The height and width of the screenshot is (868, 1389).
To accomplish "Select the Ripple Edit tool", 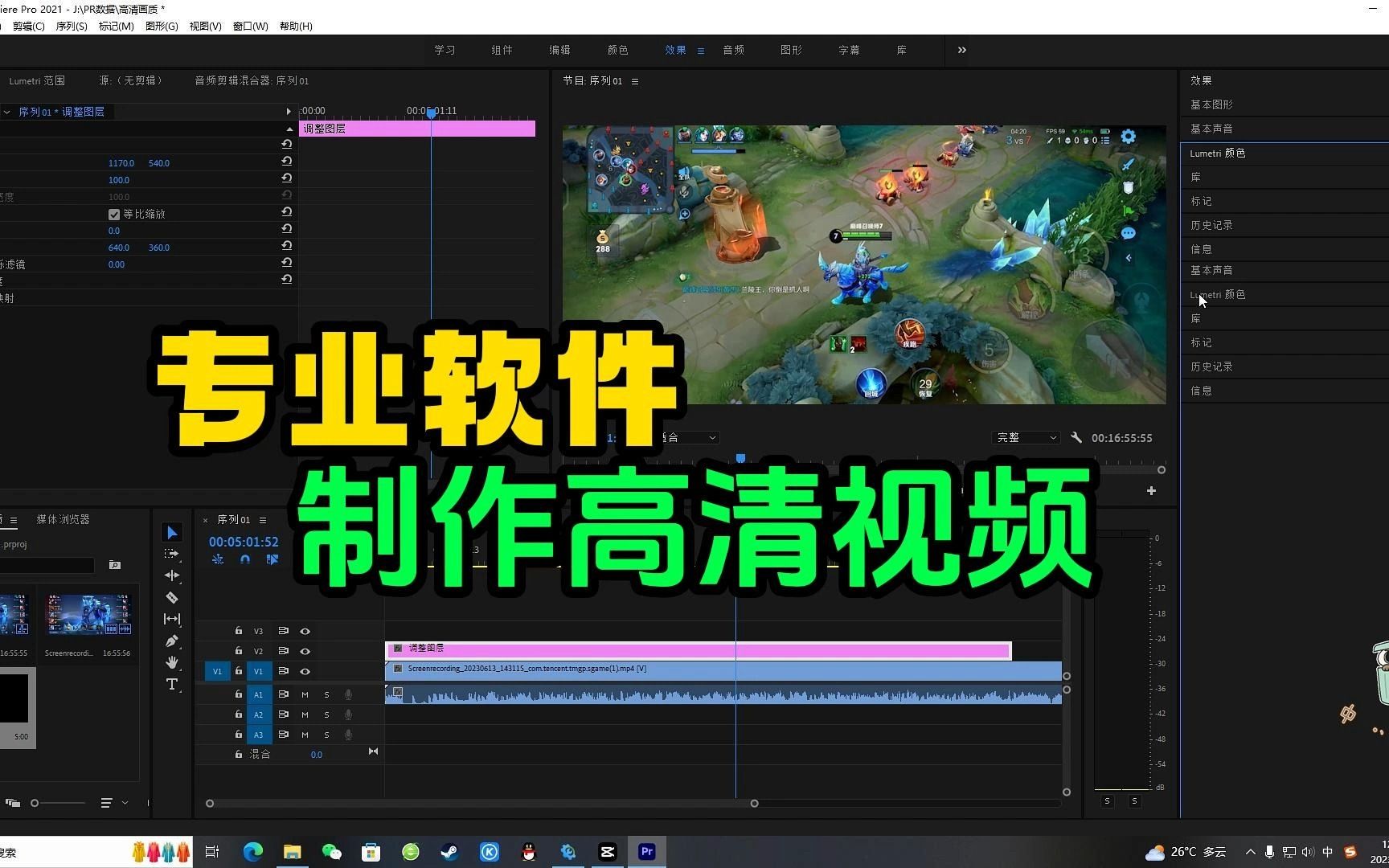I will click(172, 575).
